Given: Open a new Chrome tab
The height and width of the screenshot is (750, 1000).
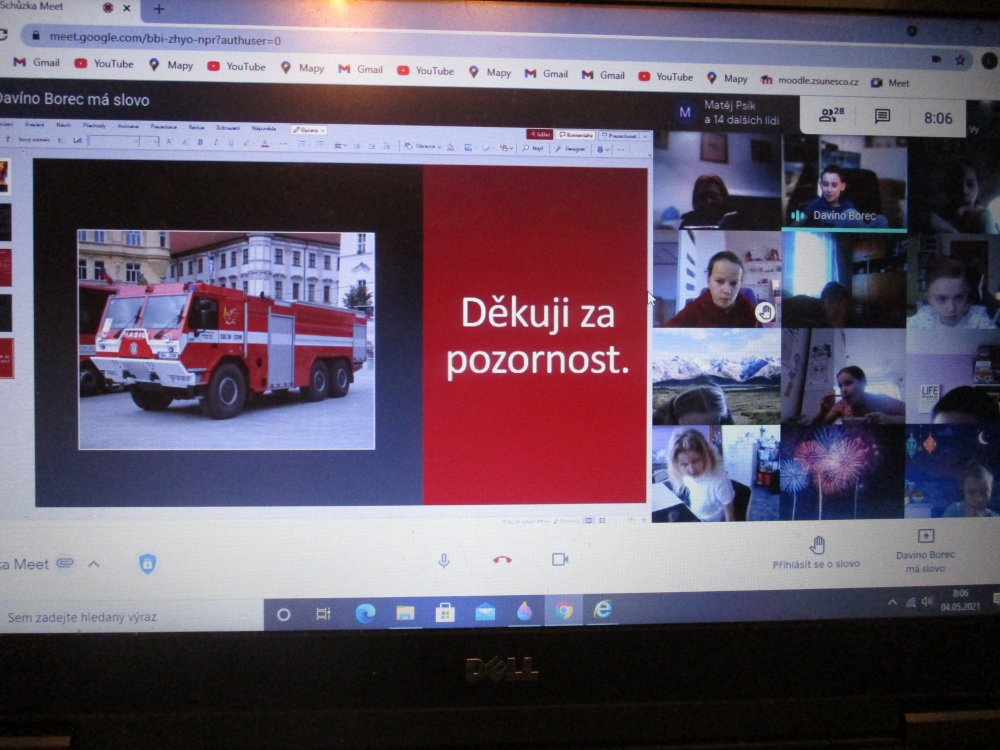Looking at the screenshot, I should (x=159, y=9).
